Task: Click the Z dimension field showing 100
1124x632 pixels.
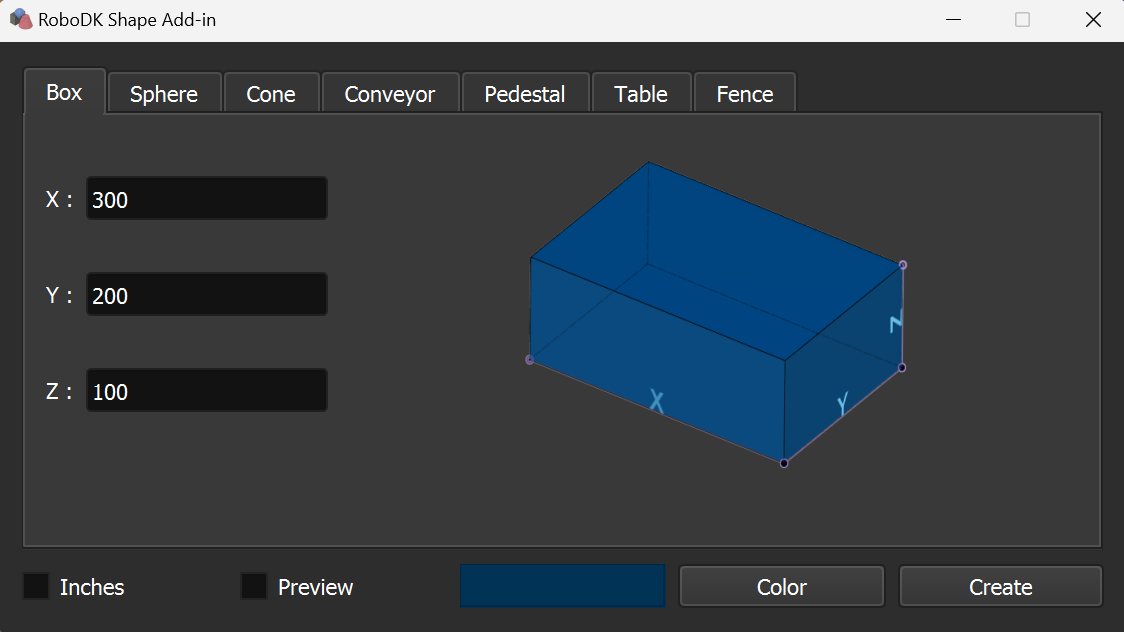Action: 206,391
